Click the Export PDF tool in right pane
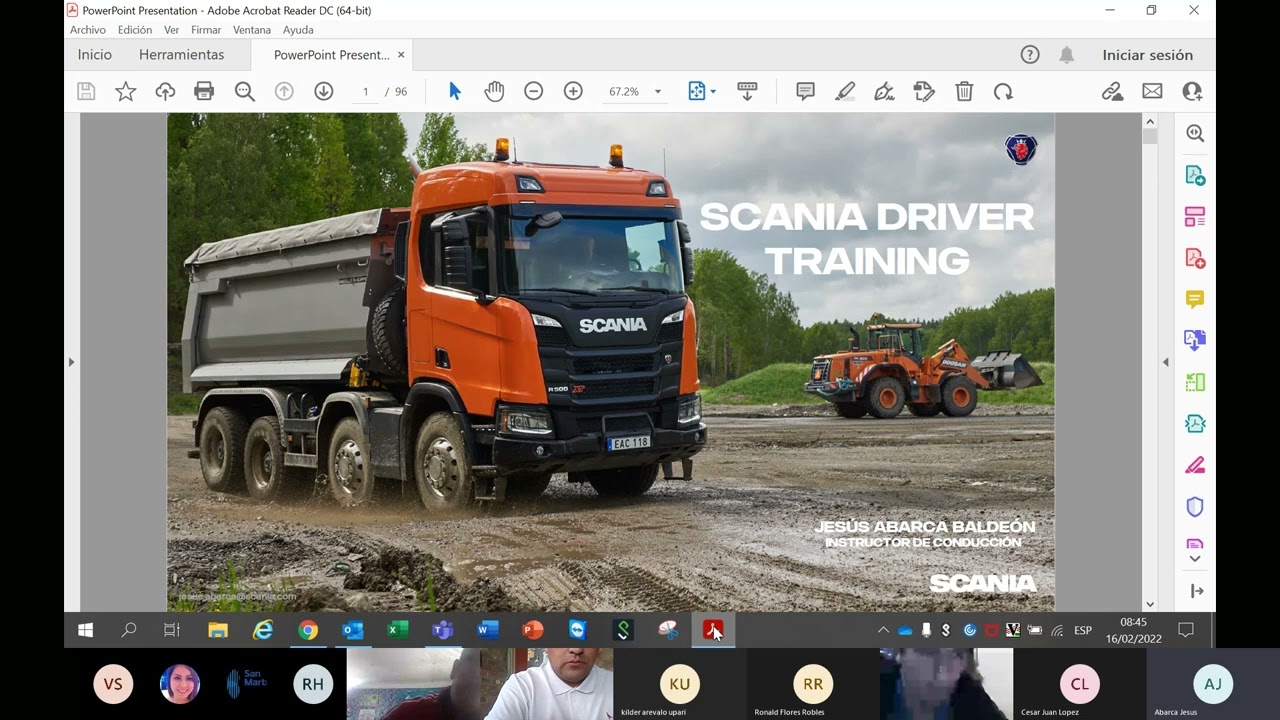The image size is (1280, 720). [1195, 175]
